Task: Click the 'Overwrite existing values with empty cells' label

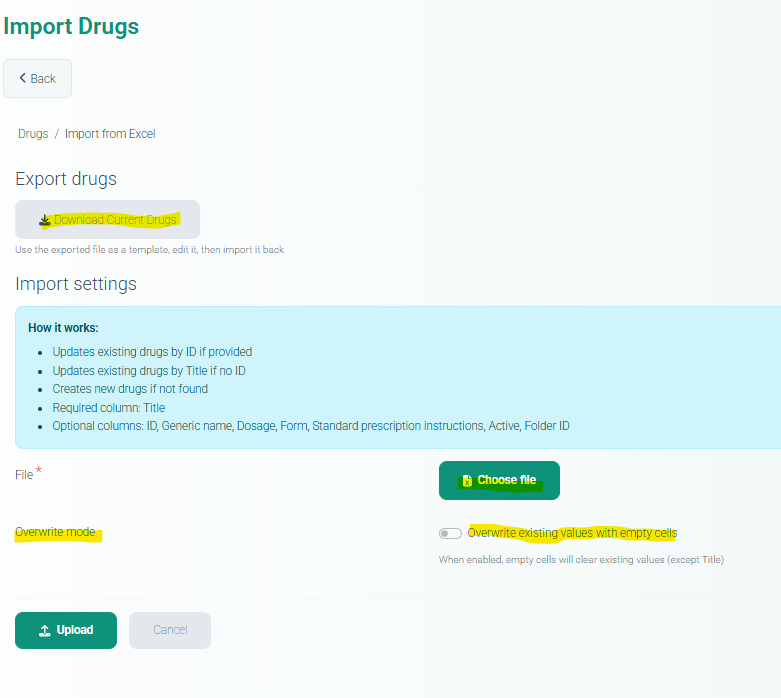Action: [x=571, y=533]
